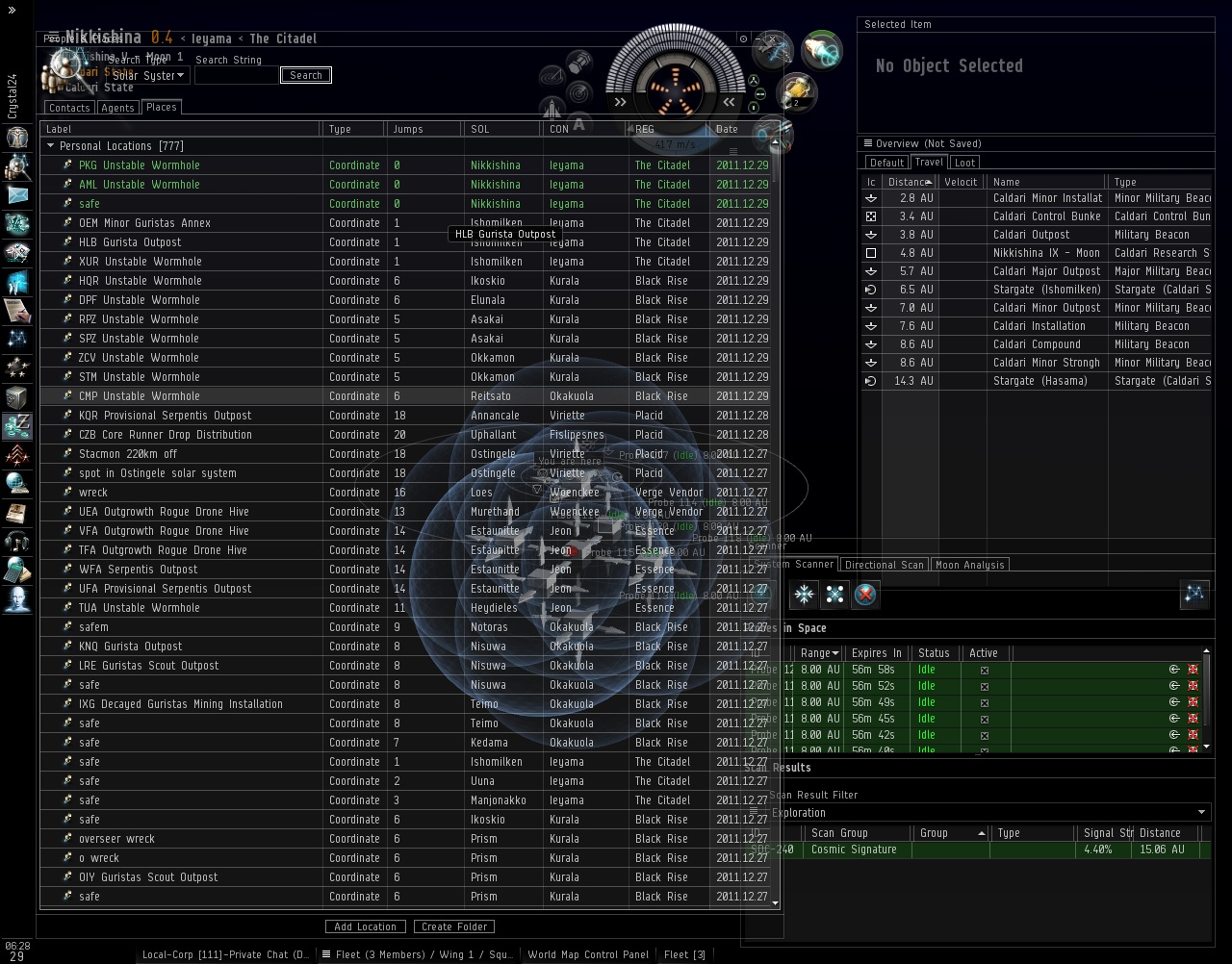
Task: Sort probes by the Range column
Action: (820, 653)
